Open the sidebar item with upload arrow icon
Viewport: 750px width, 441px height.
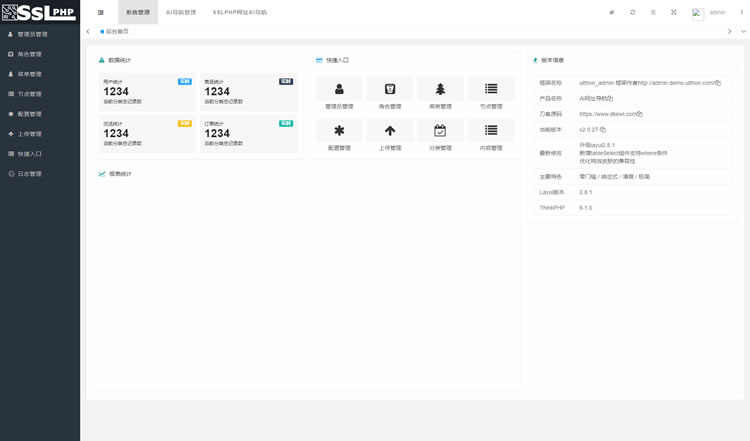coord(40,134)
